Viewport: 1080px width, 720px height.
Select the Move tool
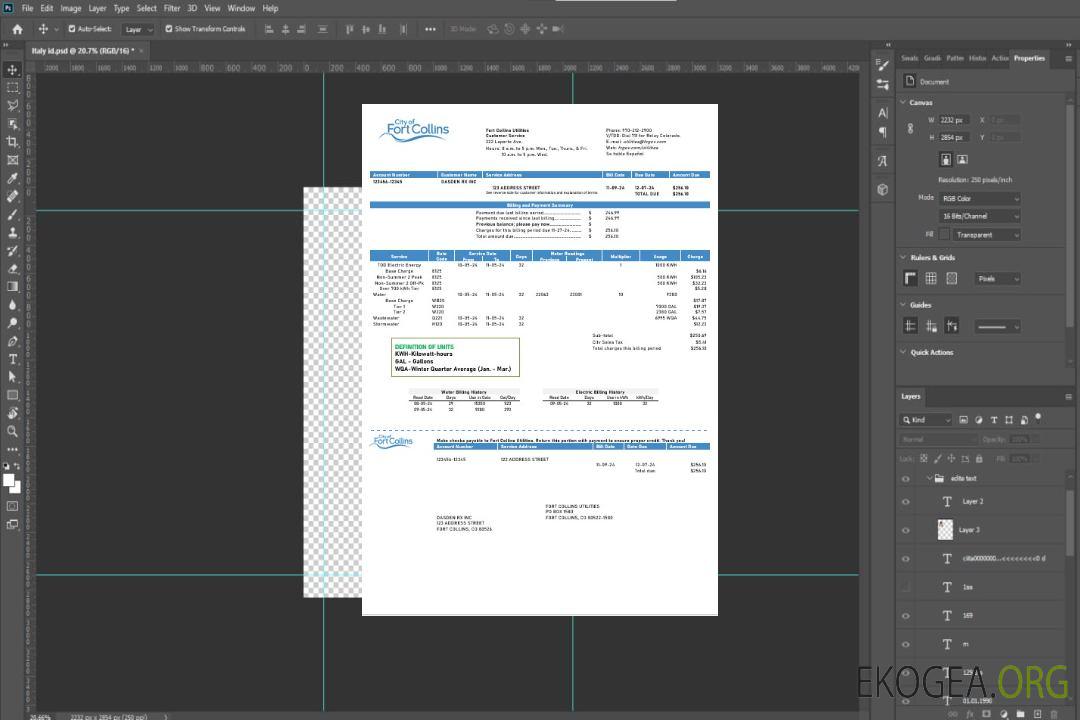[x=12, y=70]
